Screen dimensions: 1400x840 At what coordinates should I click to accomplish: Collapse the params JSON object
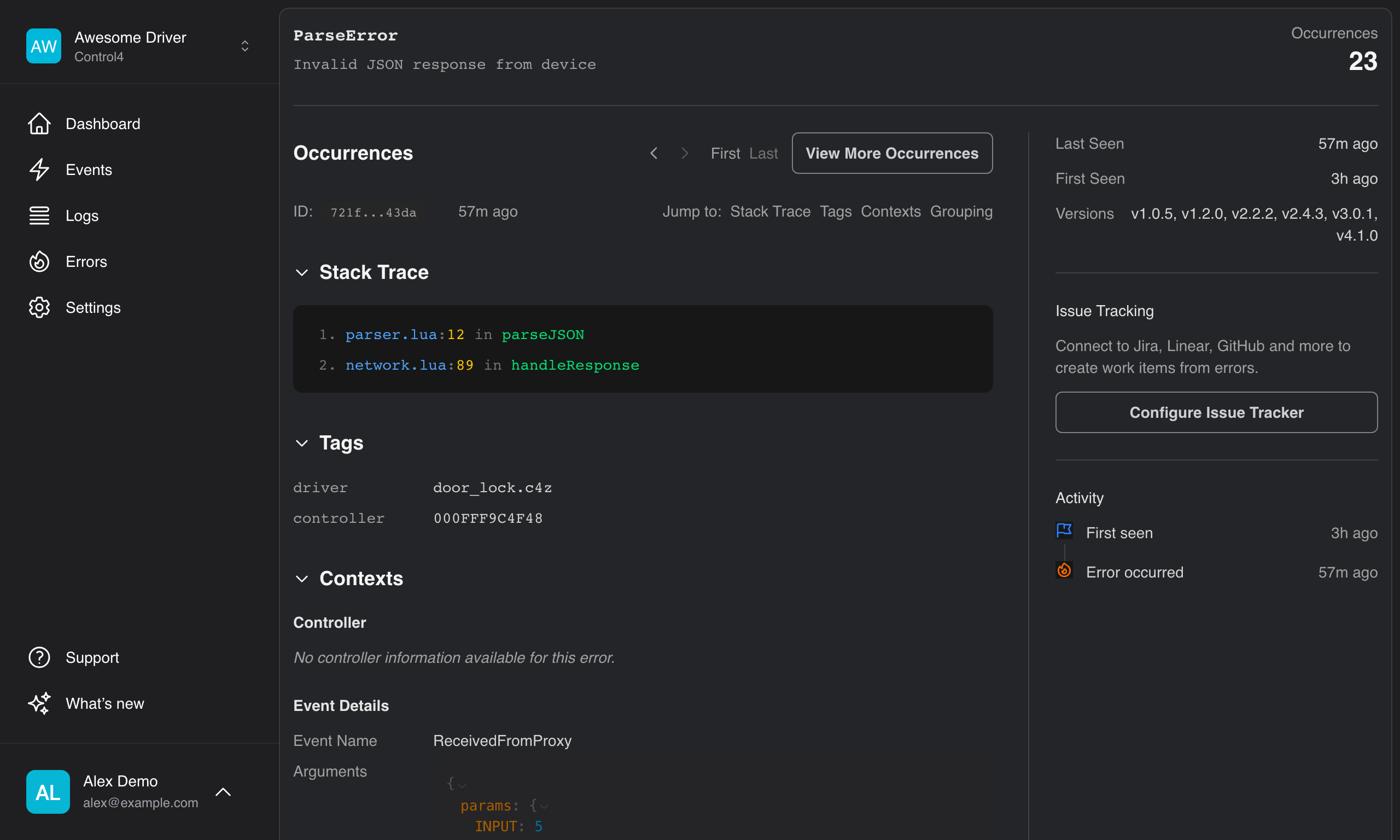click(x=544, y=806)
